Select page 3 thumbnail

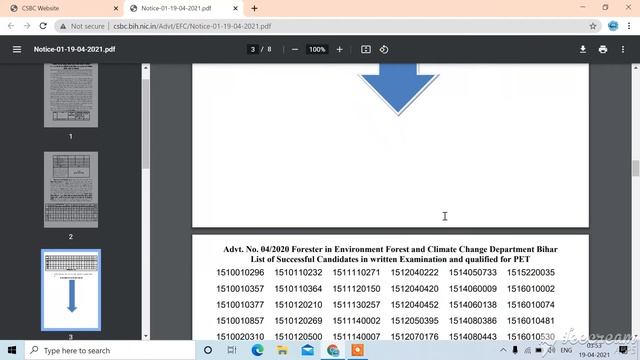(x=71, y=290)
